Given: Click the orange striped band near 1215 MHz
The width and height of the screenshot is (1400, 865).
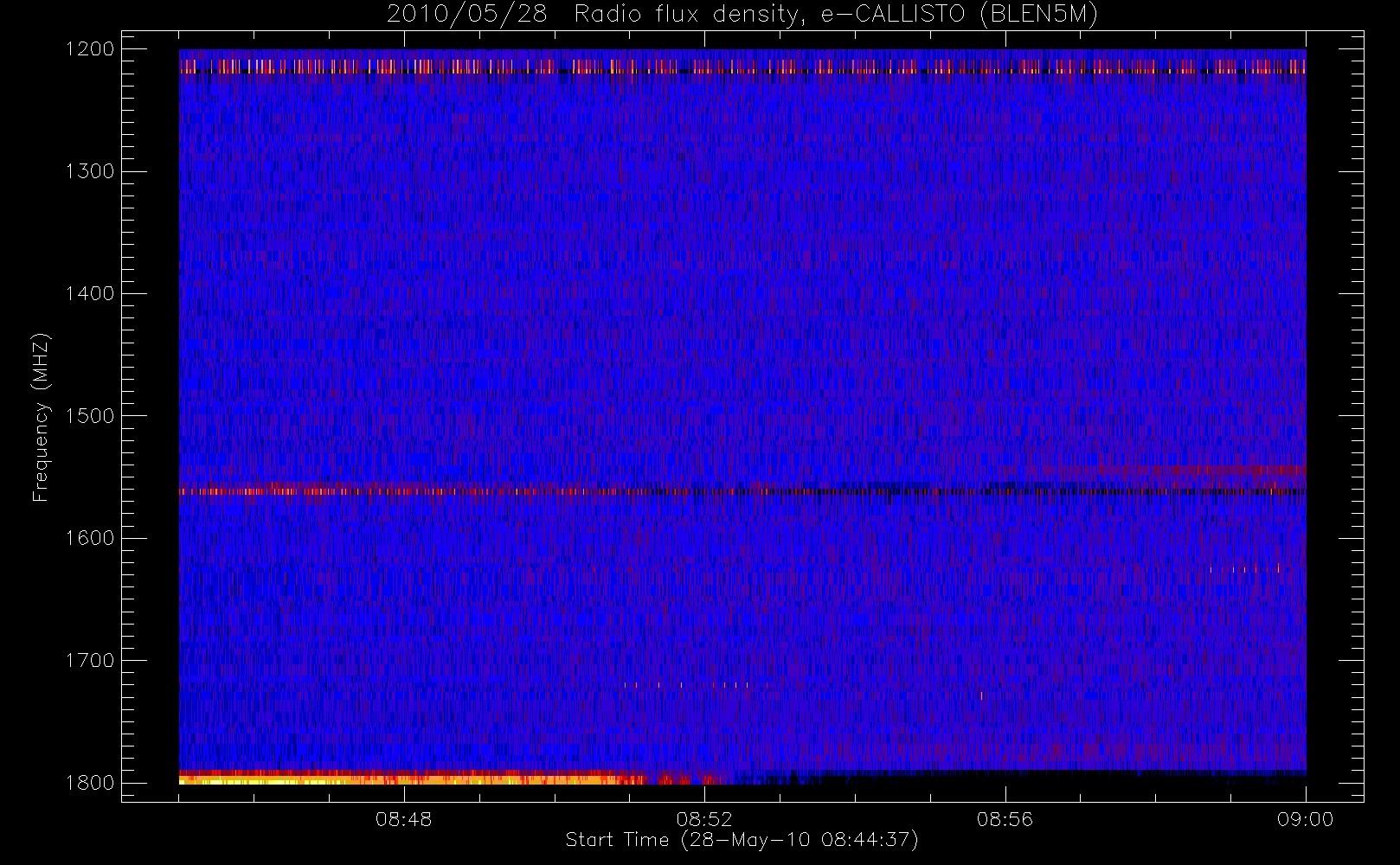Looking at the screenshot, I should [x=742, y=67].
